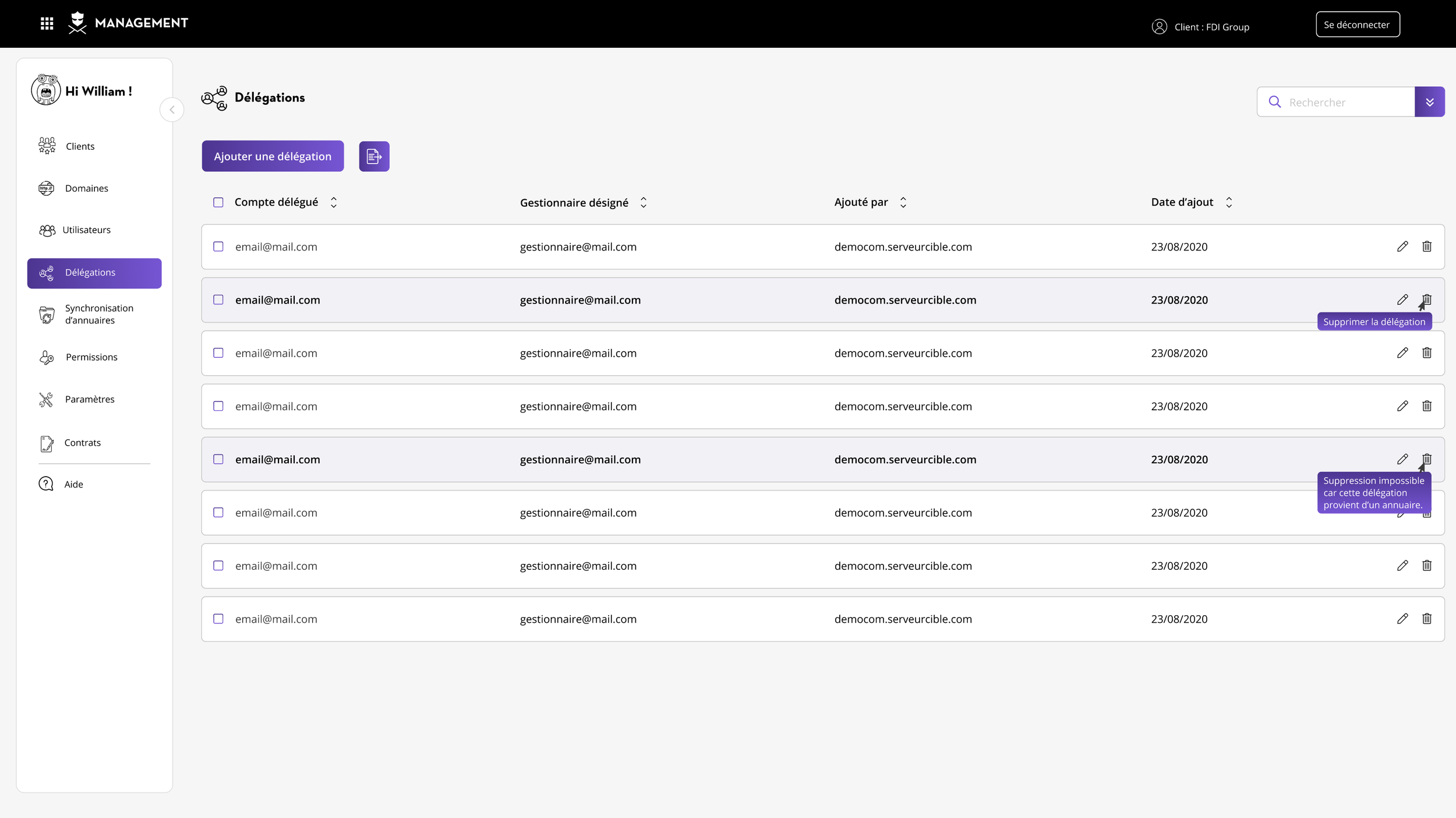Click trash icon in last delegation row
This screenshot has height=818, width=1456.
[1427, 619]
